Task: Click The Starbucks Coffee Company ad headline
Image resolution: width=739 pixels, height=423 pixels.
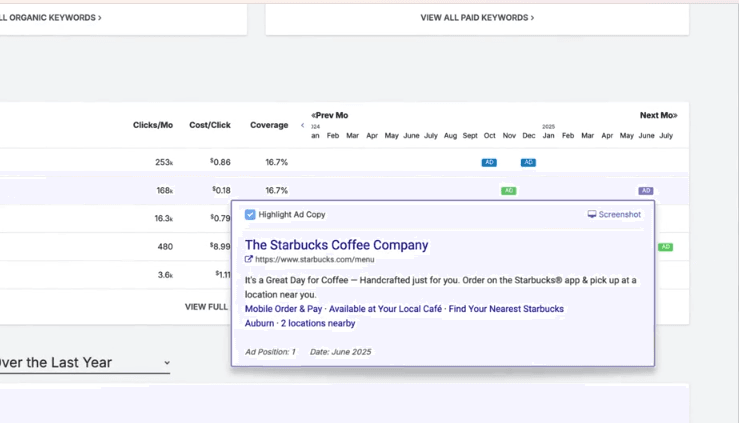Action: 336,245
